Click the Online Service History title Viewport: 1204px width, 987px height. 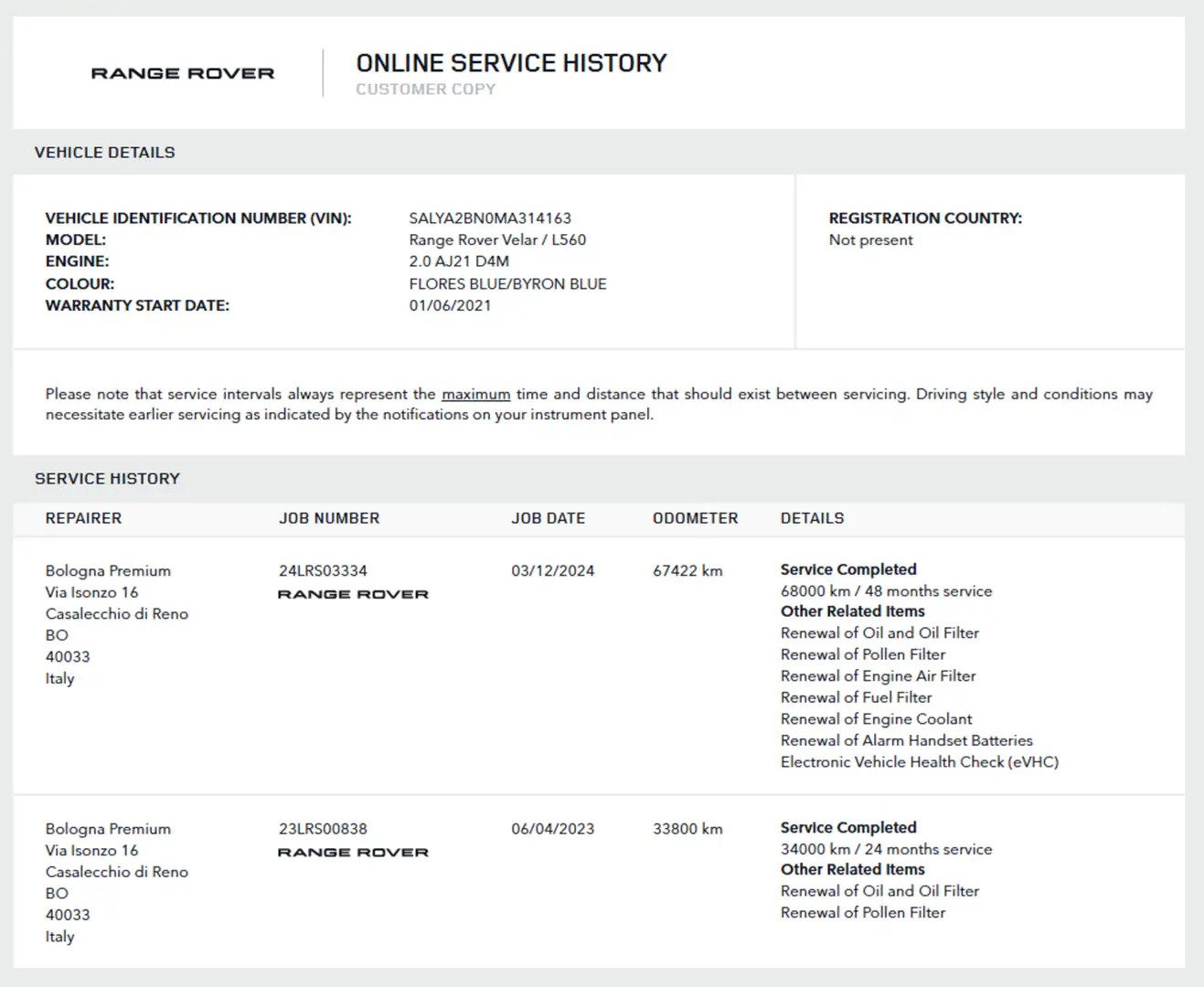[511, 63]
